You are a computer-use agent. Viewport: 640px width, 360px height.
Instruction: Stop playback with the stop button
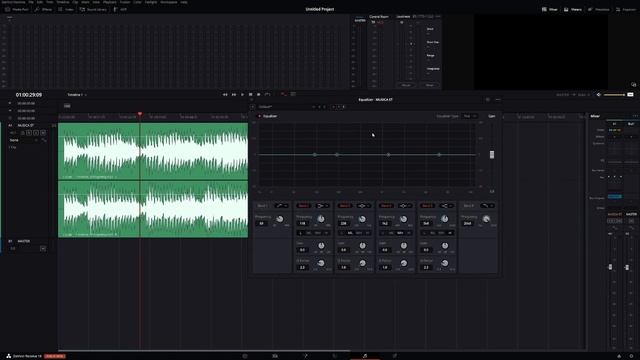(250, 95)
